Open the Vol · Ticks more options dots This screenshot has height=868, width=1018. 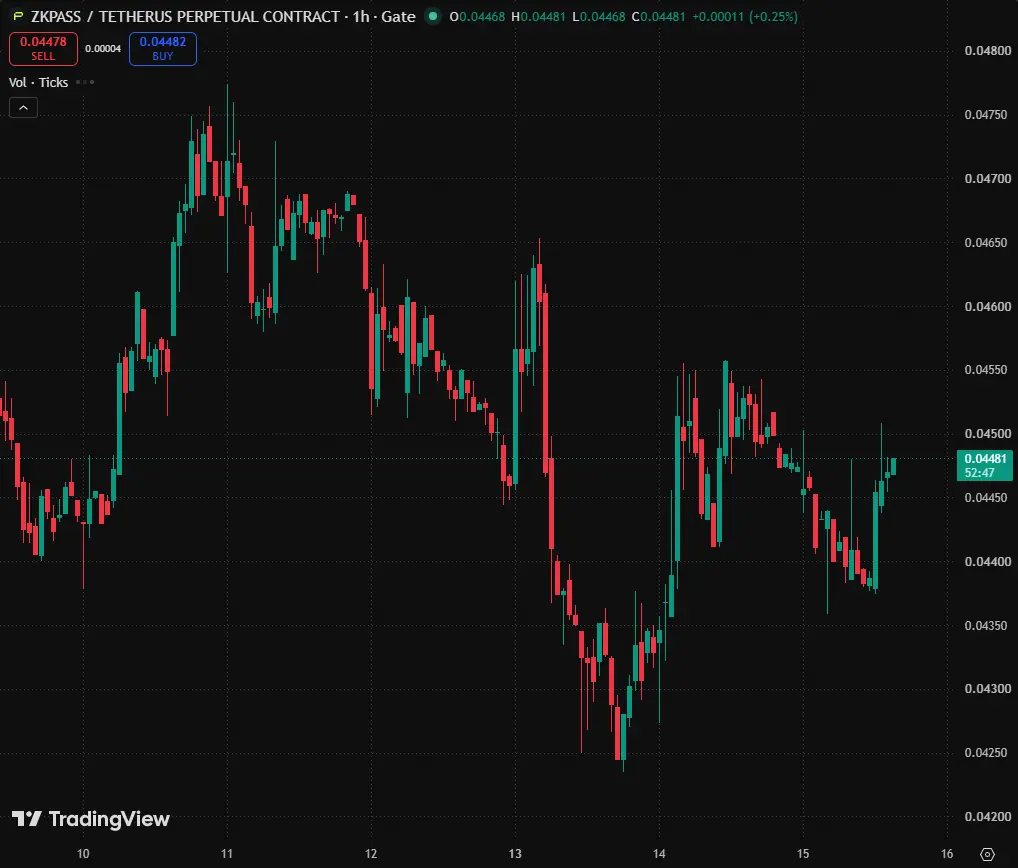point(85,82)
